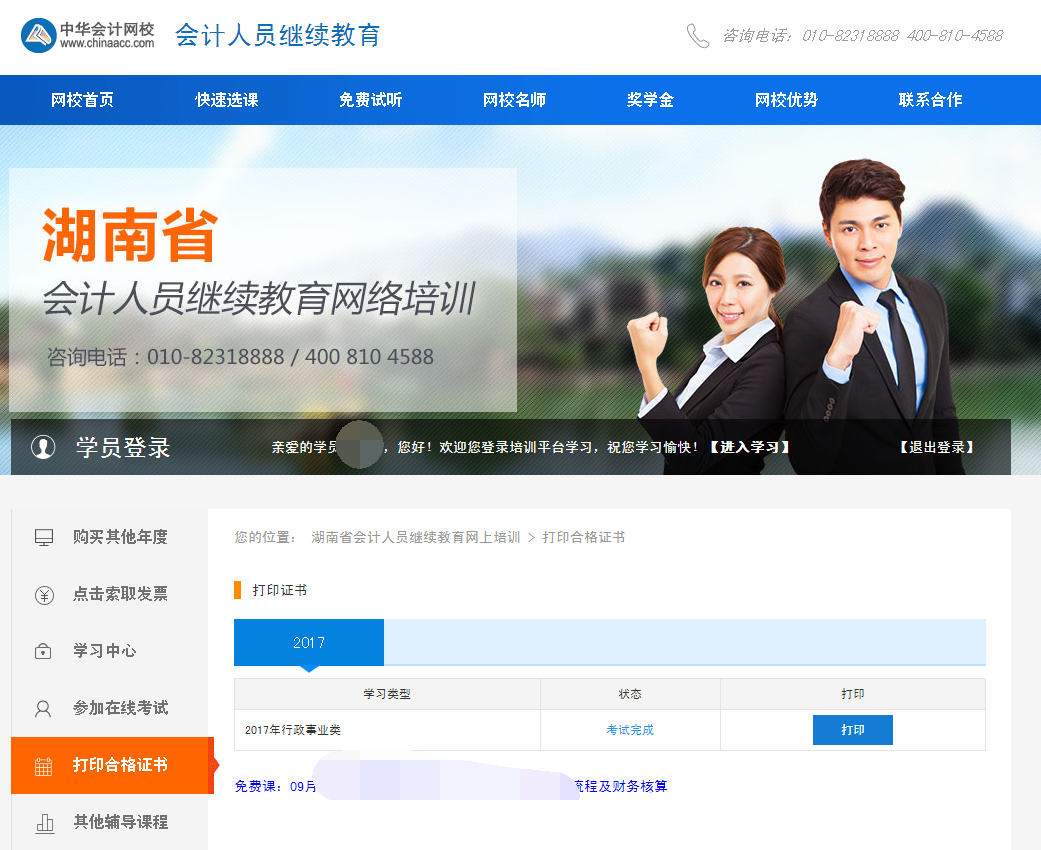The height and width of the screenshot is (850, 1041).
Task: Click the briefcase icon for 学习中心
Action: pyautogui.click(x=44, y=652)
